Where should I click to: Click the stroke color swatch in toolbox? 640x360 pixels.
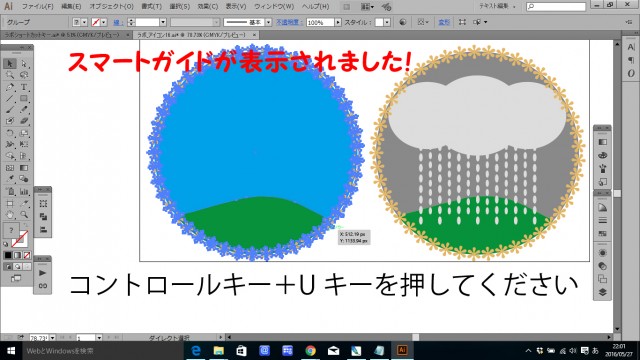(x=20, y=240)
